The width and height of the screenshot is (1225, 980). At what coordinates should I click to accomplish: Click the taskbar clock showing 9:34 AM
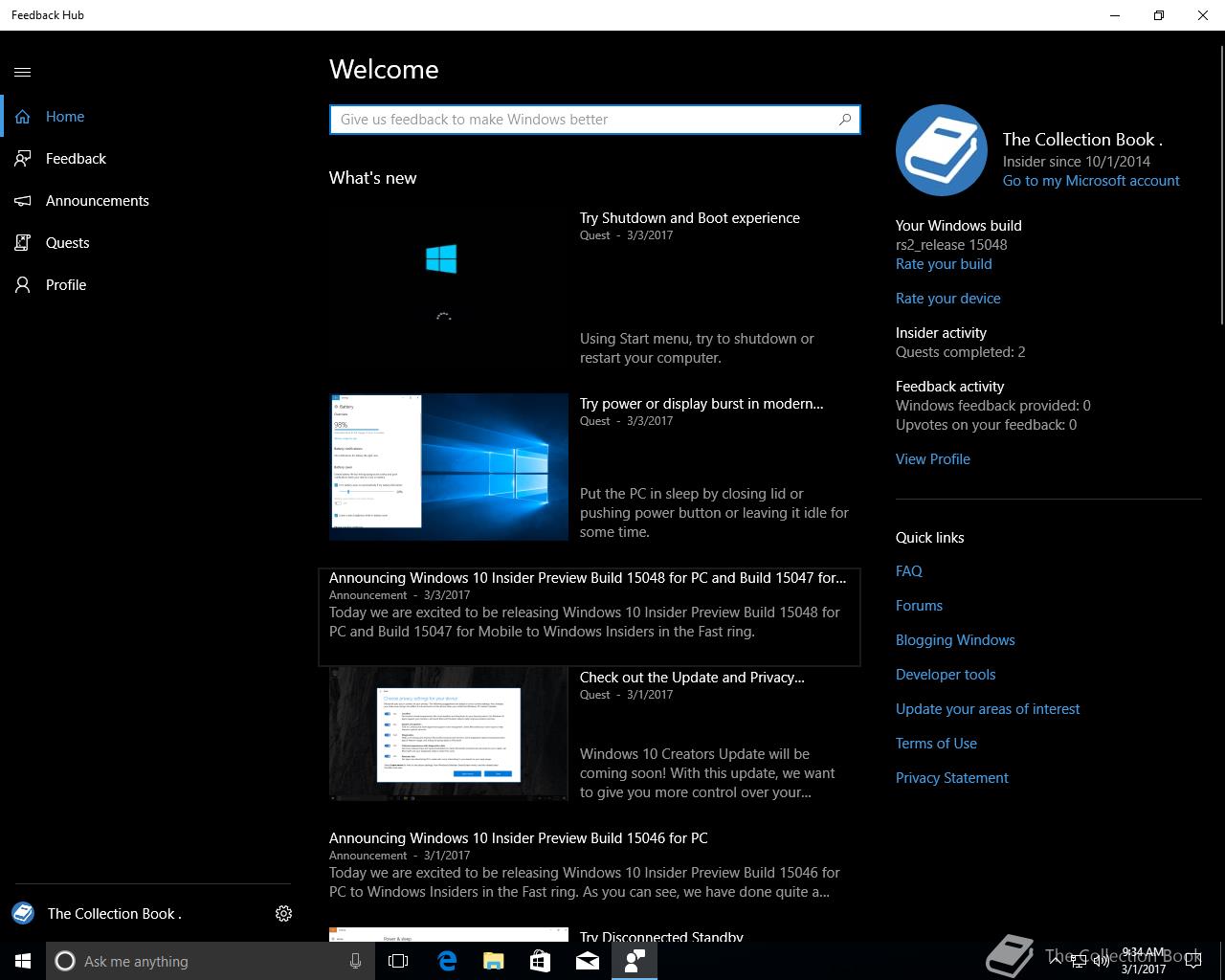(x=1143, y=961)
